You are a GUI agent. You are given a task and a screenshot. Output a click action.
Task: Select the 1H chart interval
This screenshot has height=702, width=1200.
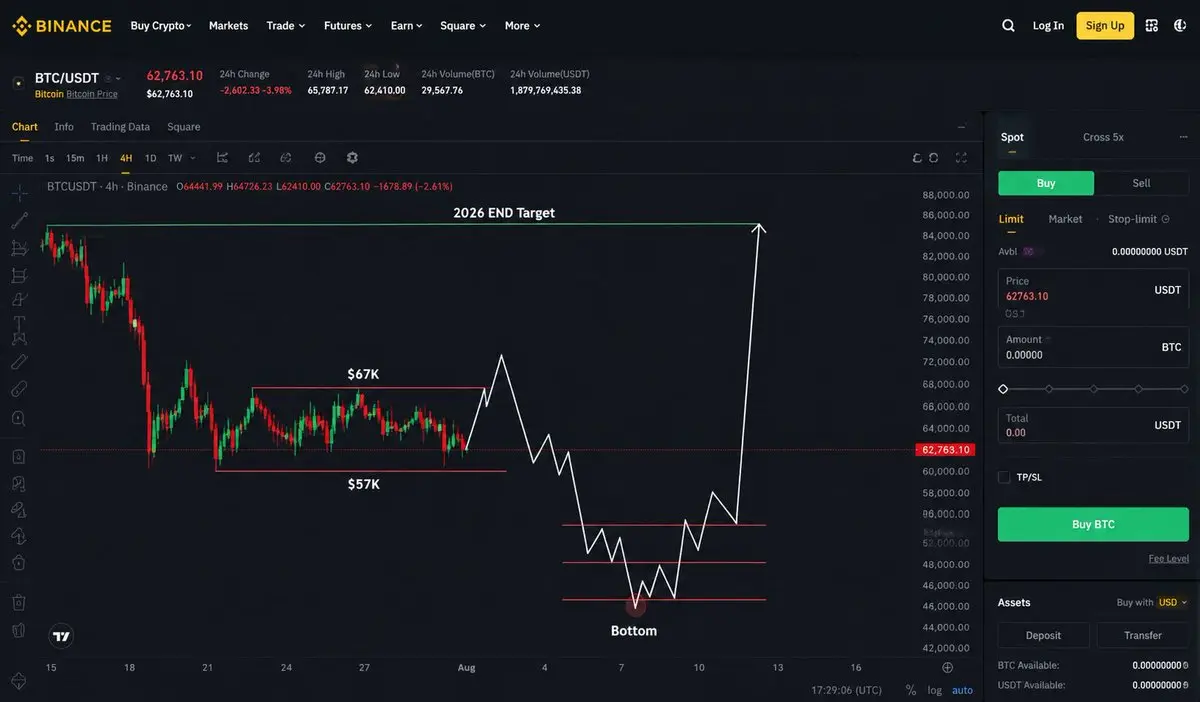point(102,158)
